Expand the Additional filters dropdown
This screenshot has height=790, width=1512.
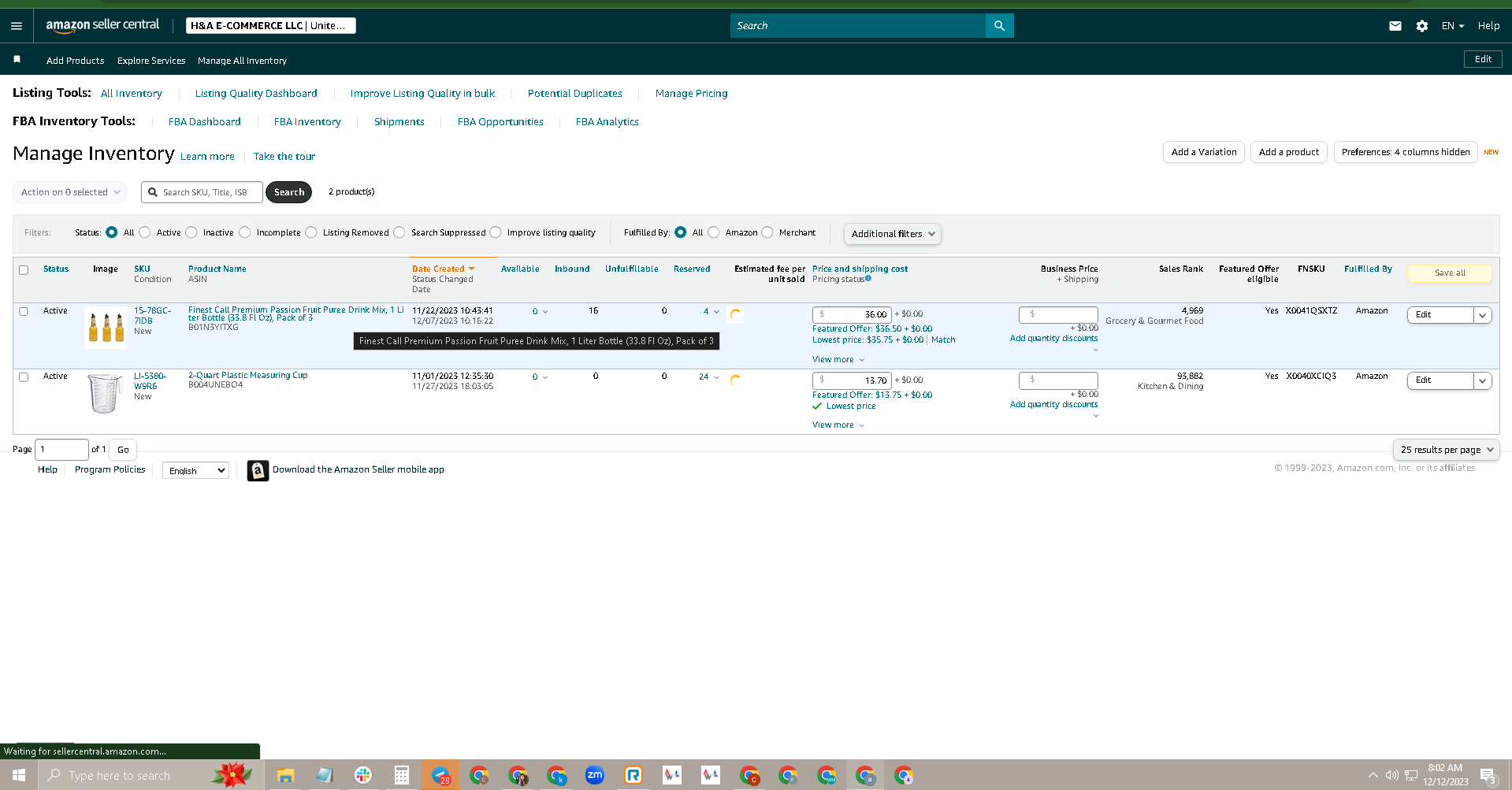[893, 234]
